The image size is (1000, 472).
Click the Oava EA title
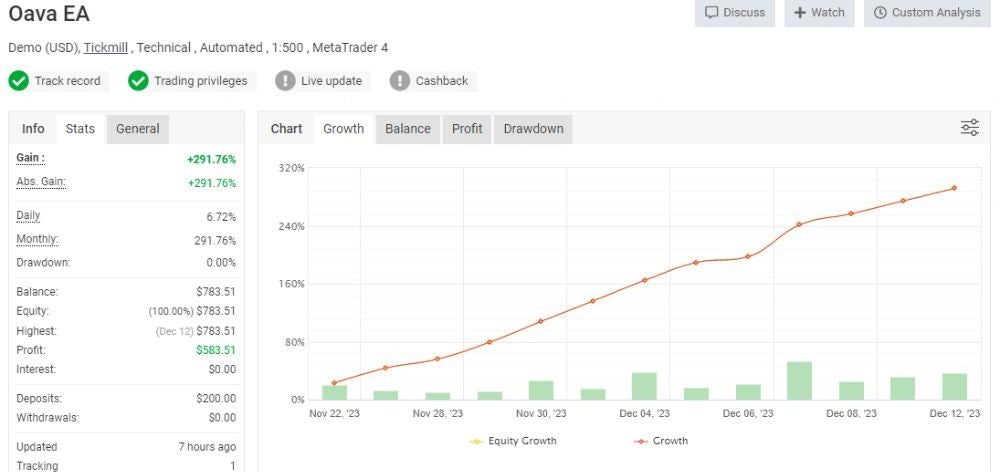[x=49, y=13]
